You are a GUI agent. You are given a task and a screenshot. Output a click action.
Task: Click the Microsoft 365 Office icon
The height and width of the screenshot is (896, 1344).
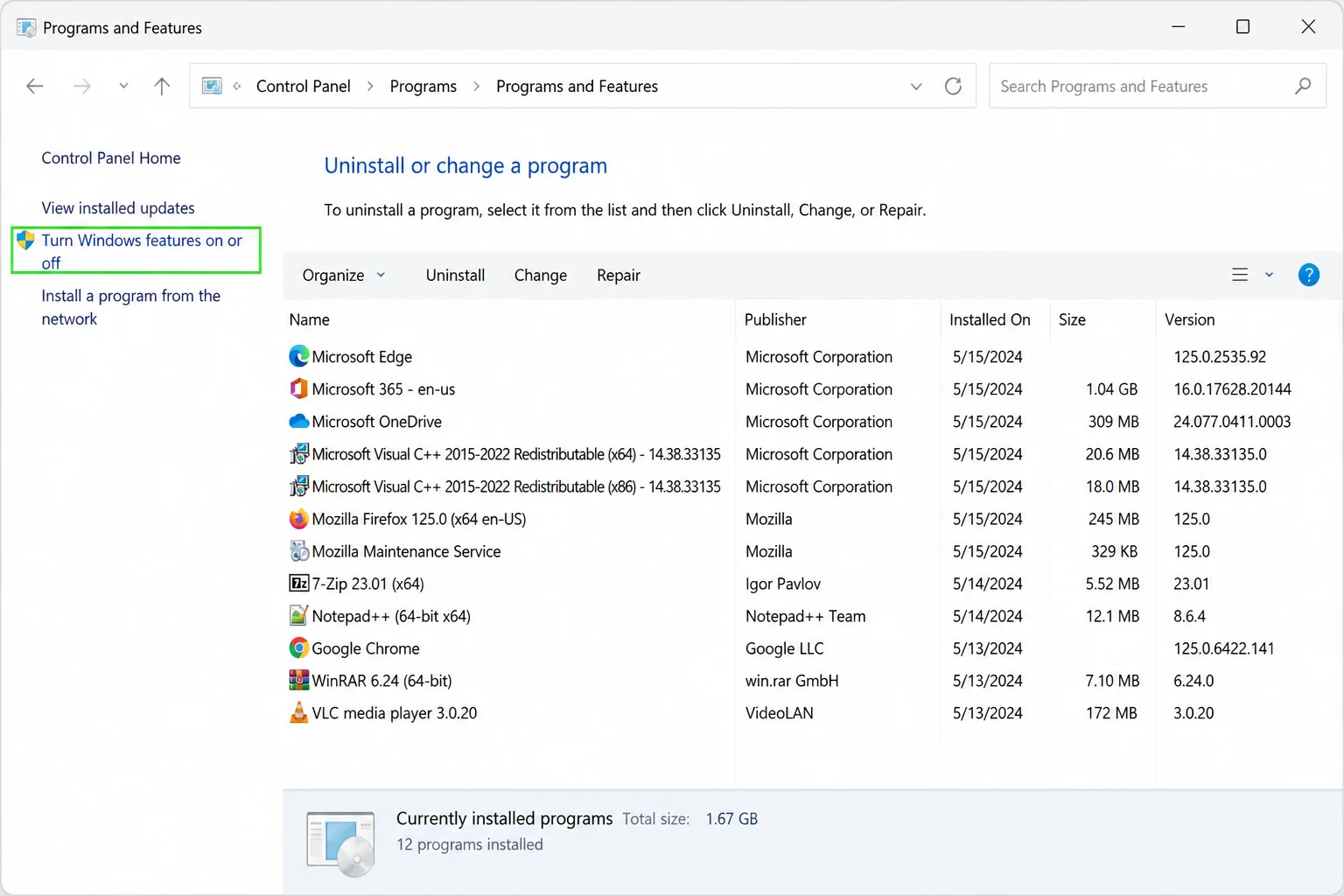click(x=299, y=388)
